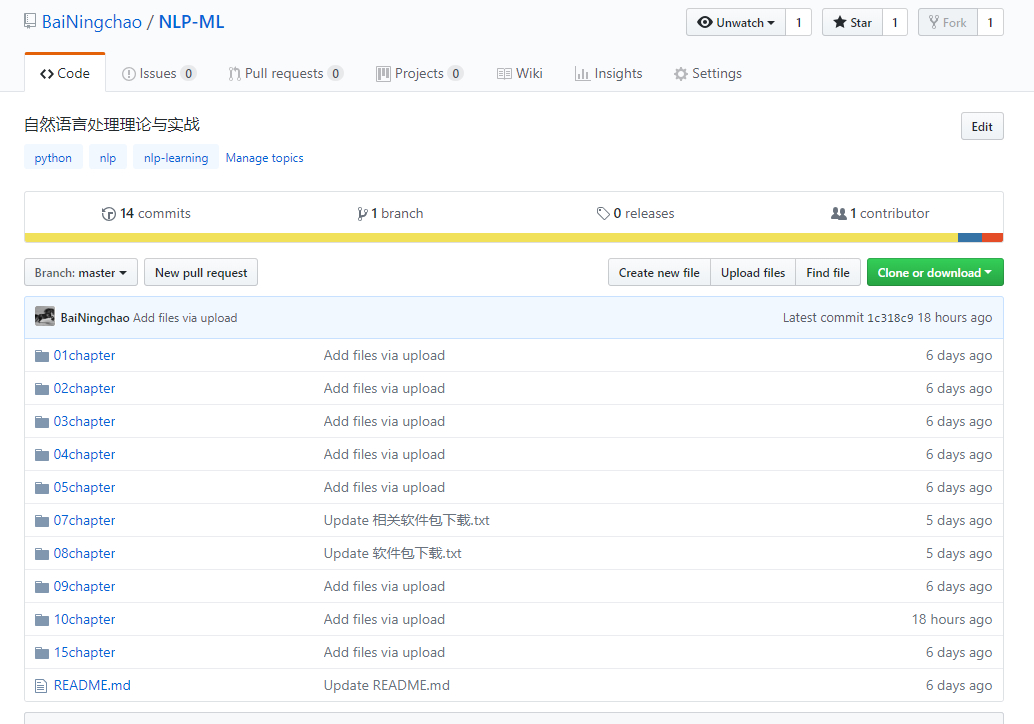Click the red language bar segment
The height and width of the screenshot is (724, 1034).
tap(992, 237)
